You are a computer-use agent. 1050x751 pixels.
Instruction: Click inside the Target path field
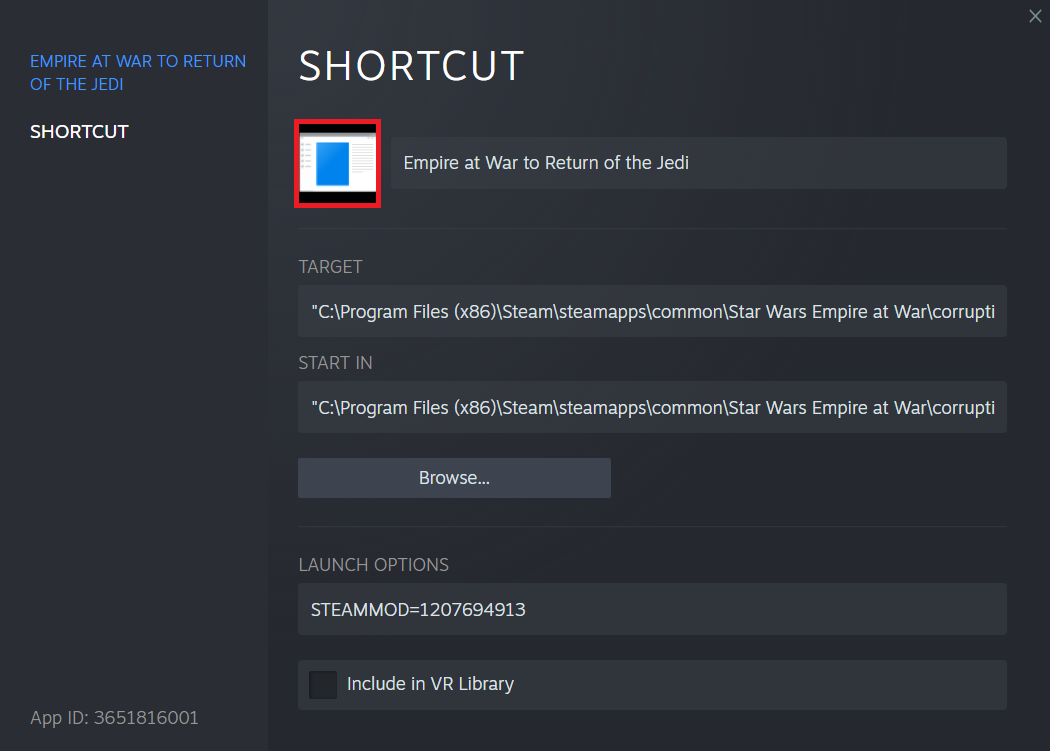[x=652, y=312]
